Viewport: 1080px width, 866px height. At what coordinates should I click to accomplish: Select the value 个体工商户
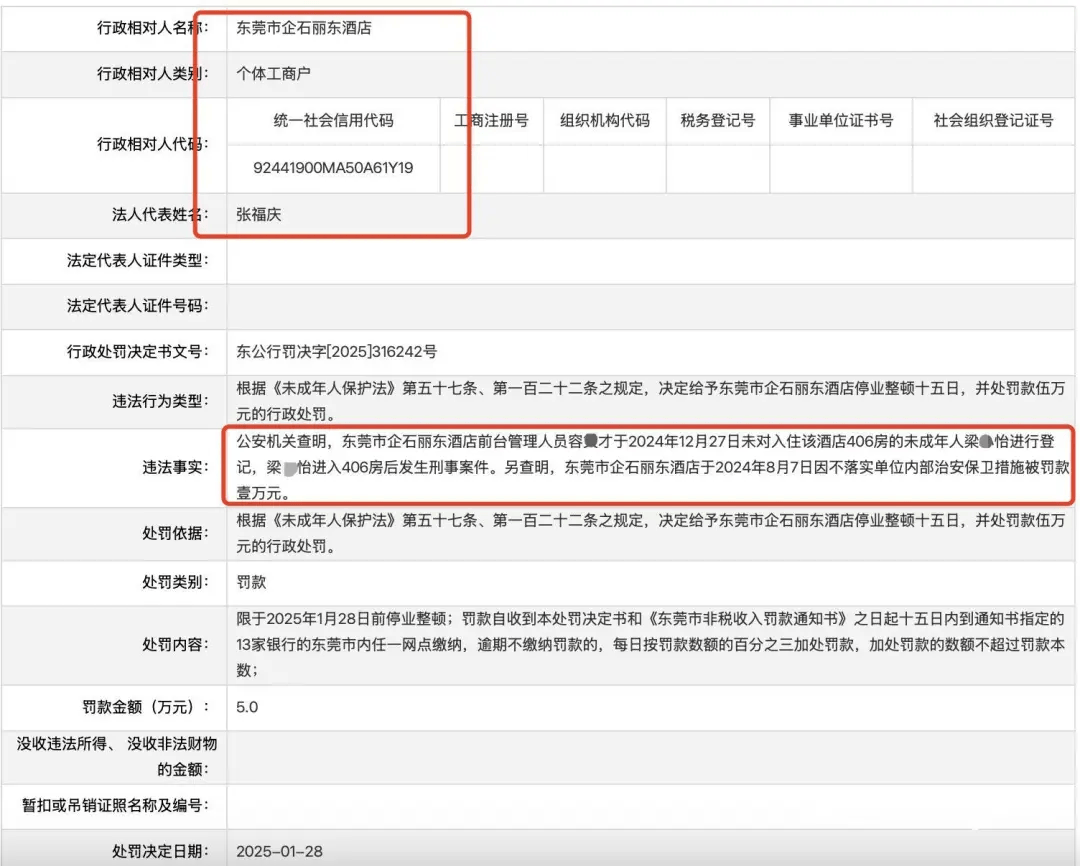coord(273,74)
